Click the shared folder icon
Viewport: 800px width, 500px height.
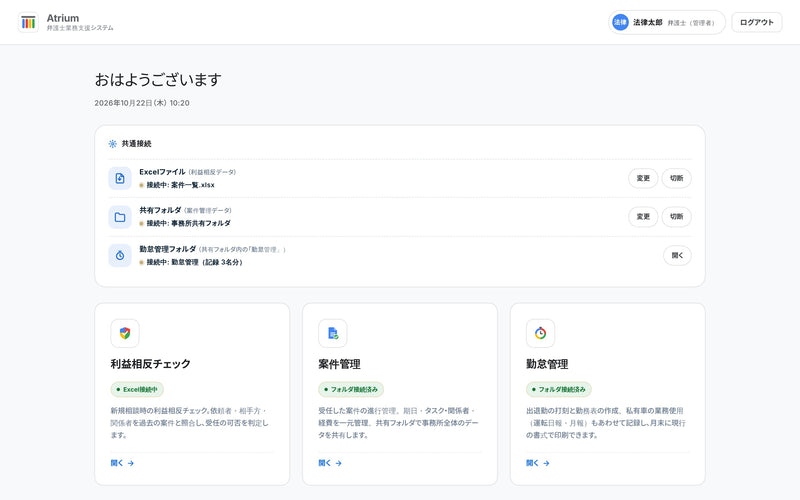[x=120, y=217]
